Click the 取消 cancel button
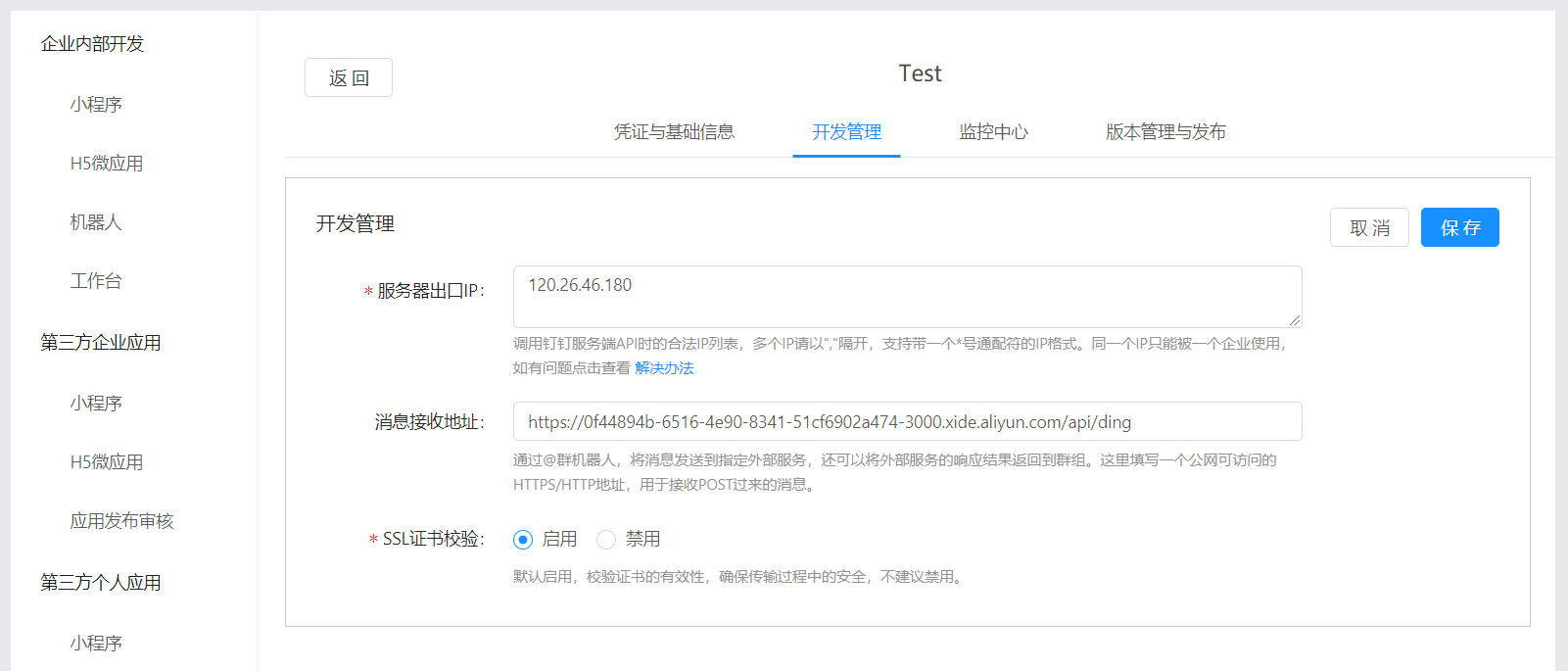Viewport: 1568px width, 671px height. pos(1368,227)
